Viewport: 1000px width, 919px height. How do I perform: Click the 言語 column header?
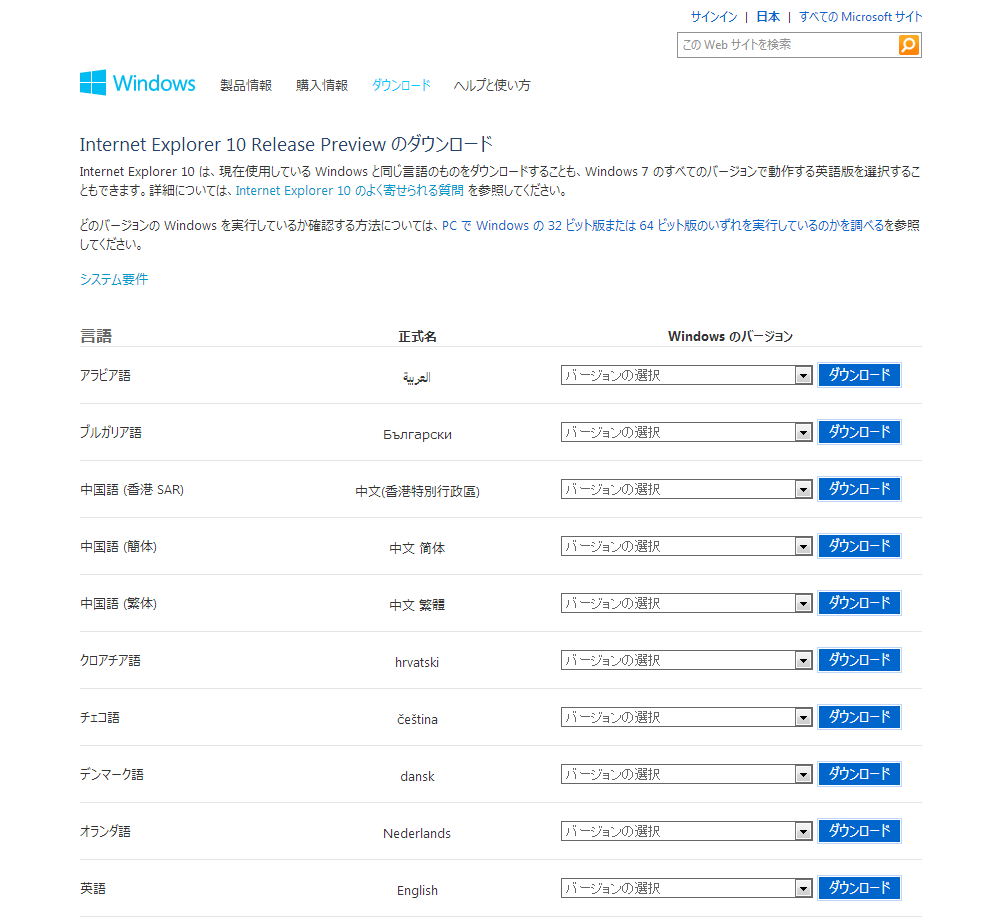(96, 336)
